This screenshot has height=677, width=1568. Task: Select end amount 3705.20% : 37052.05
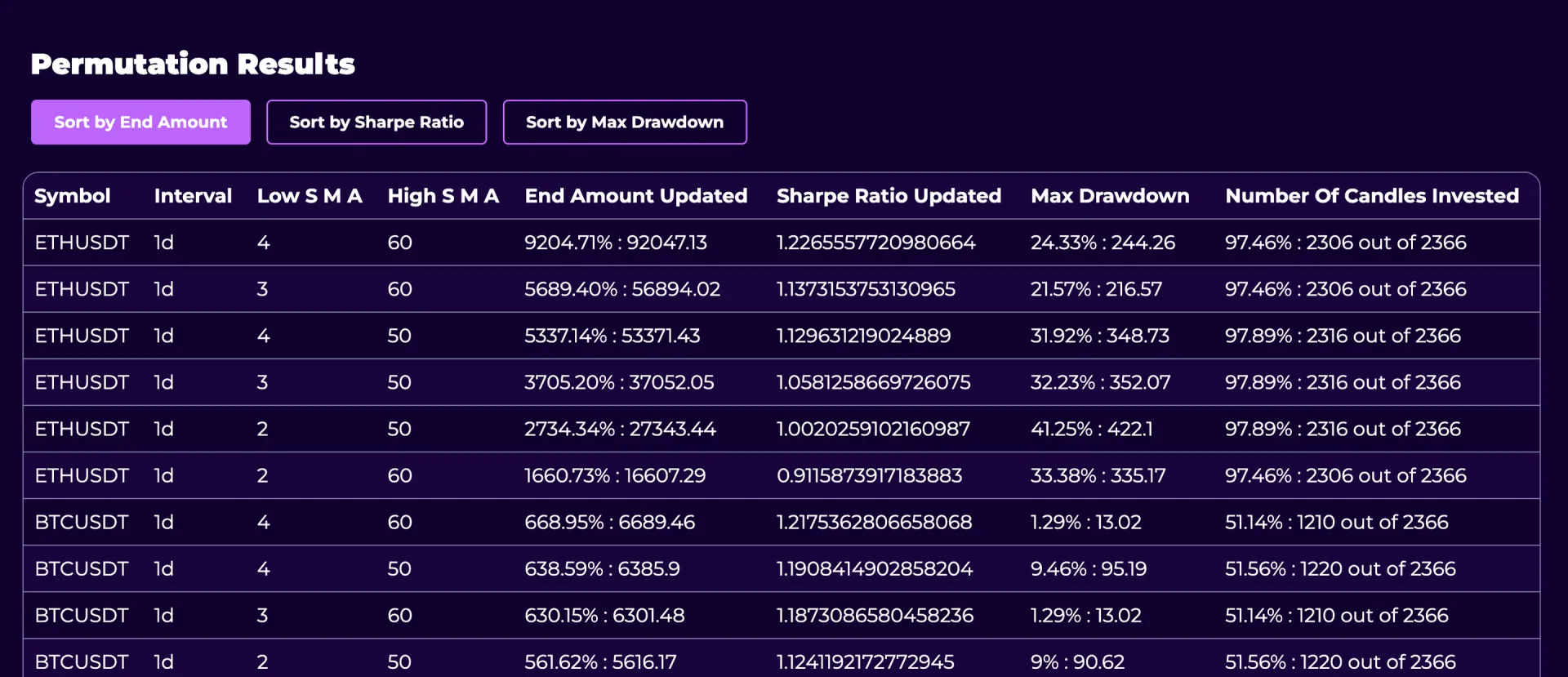(619, 382)
